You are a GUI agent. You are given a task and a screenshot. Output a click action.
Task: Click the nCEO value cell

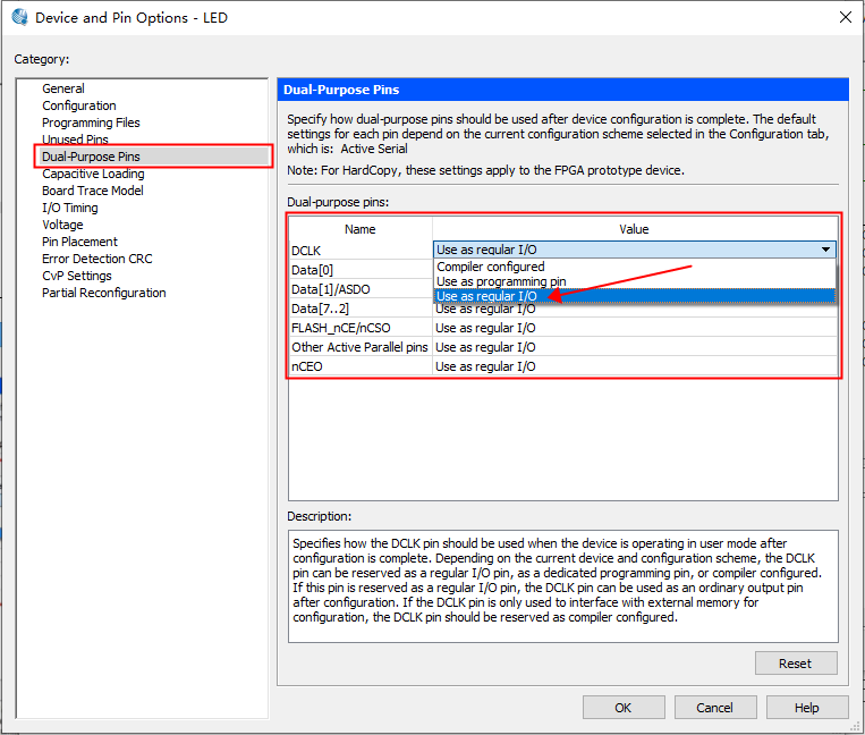pyautogui.click(x=634, y=367)
